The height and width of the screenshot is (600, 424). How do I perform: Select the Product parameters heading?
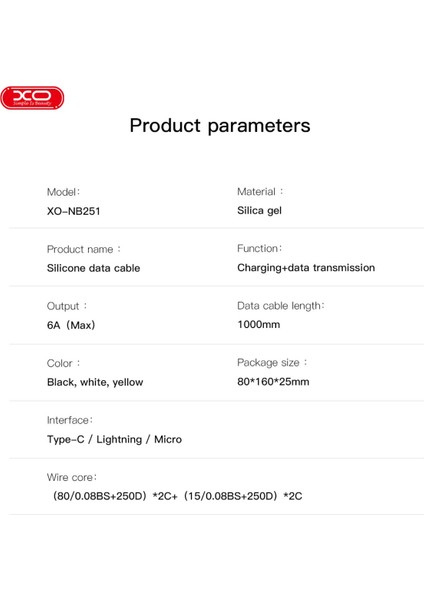220,126
